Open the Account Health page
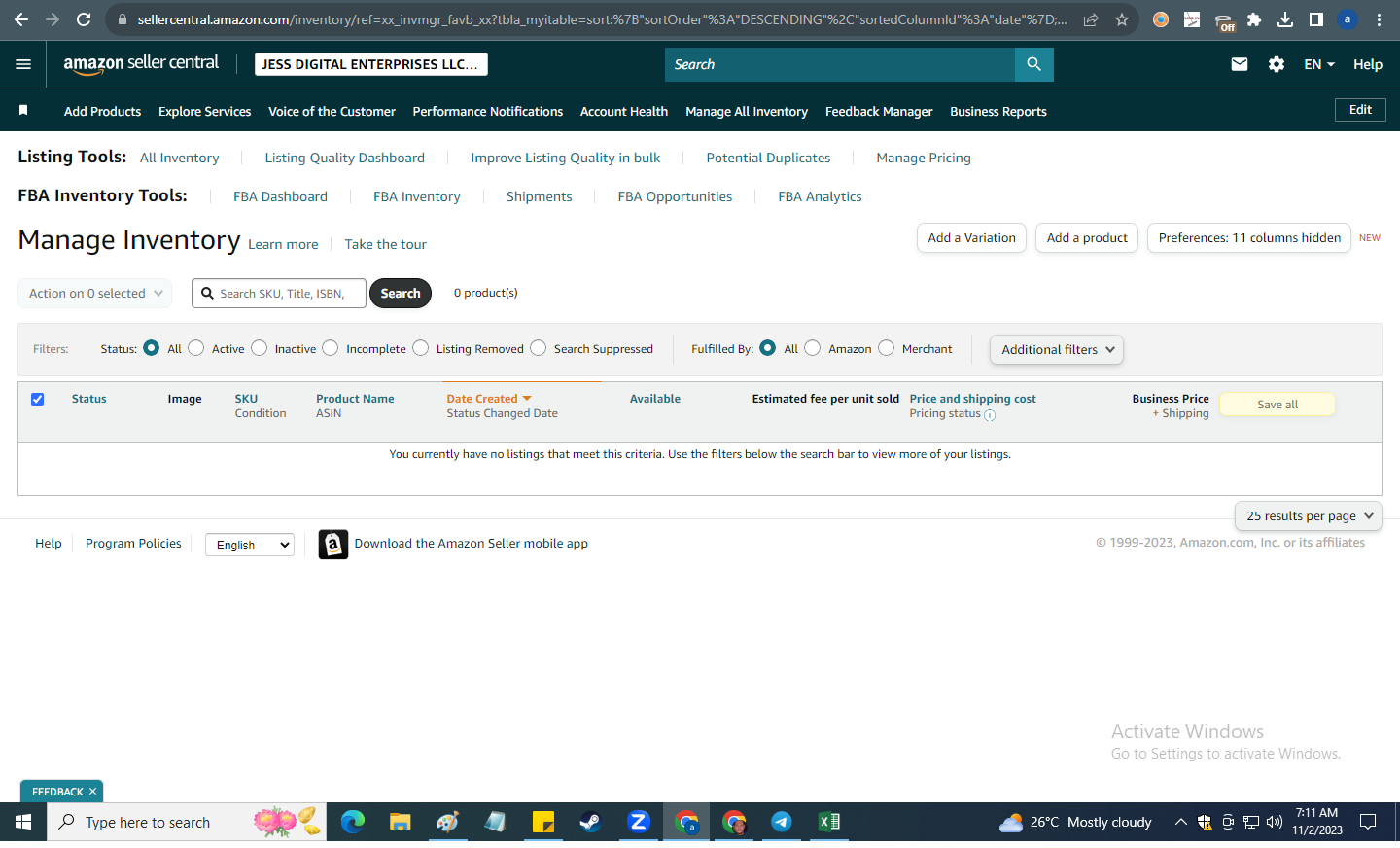1400x848 pixels. pos(624,112)
